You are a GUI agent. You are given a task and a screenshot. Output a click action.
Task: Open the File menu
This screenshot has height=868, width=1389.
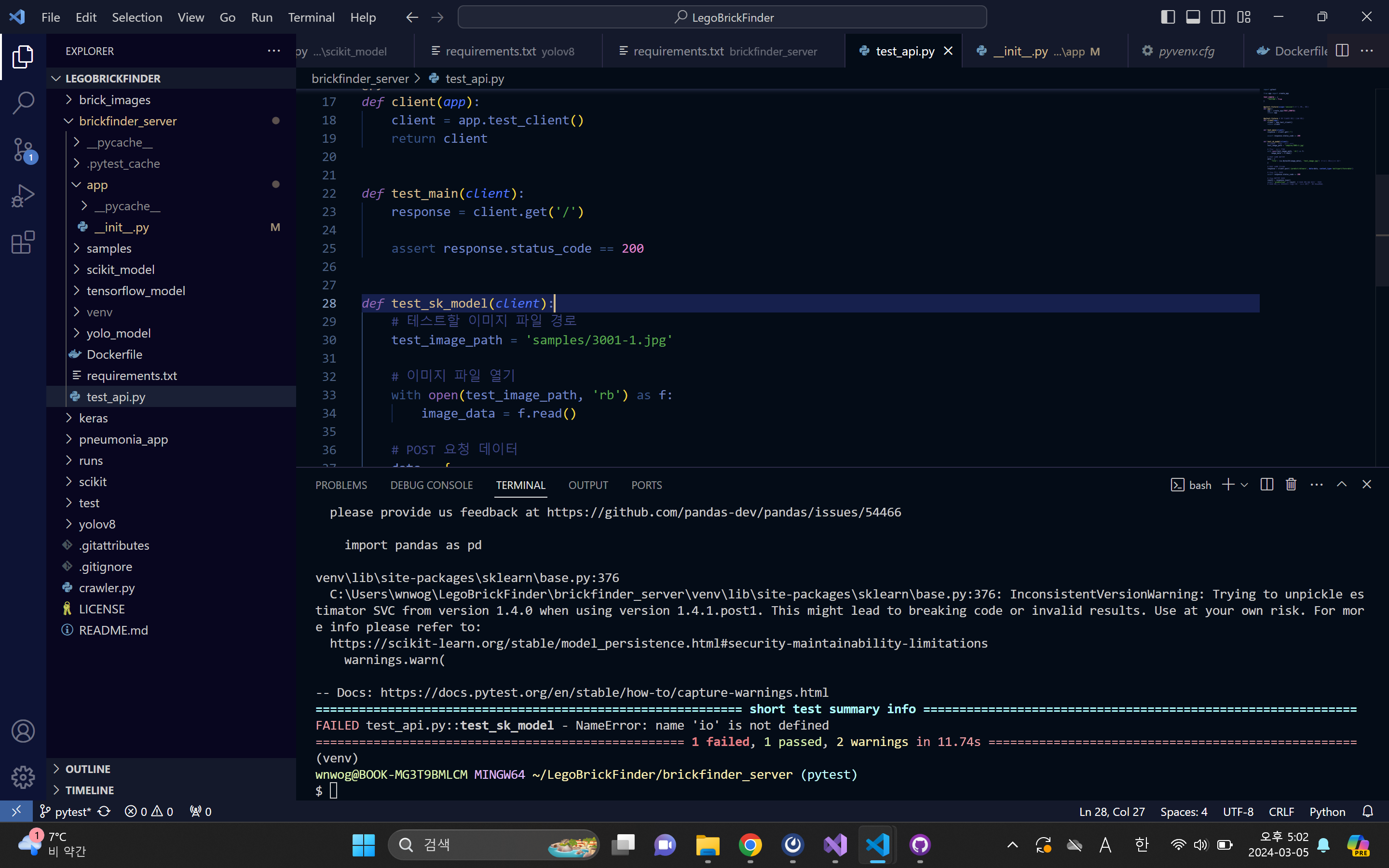click(x=51, y=17)
